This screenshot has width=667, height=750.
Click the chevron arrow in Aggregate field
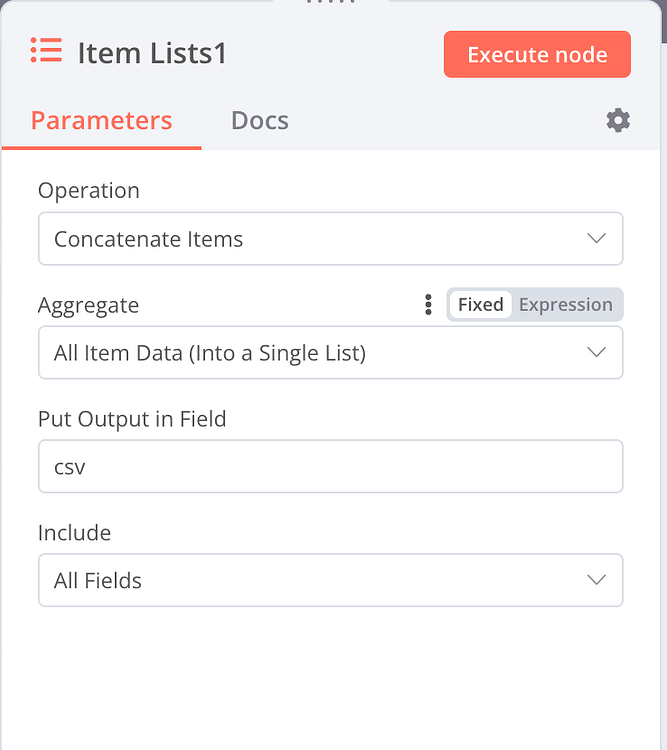[x=596, y=353]
